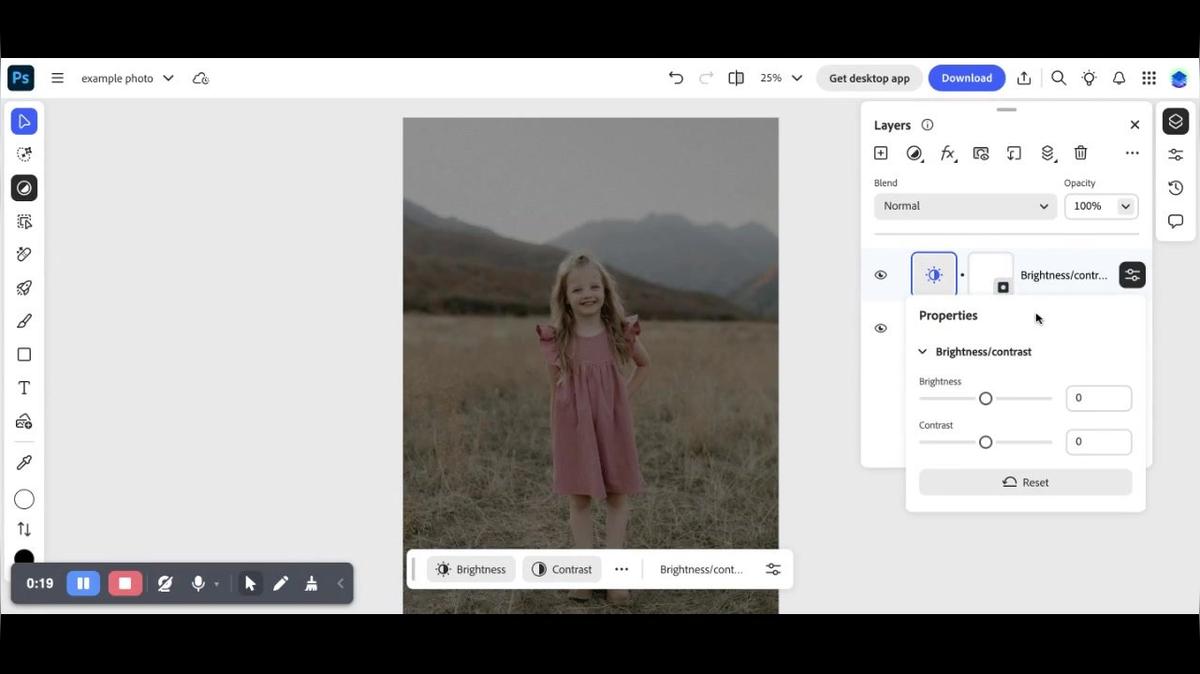Click the Undo arrow icon
1200x674 pixels.
(x=676, y=78)
